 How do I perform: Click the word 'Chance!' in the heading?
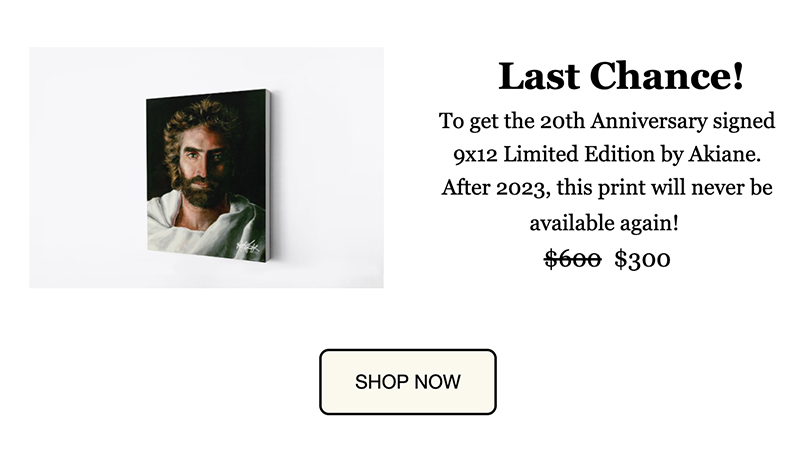pyautogui.click(x=666, y=76)
